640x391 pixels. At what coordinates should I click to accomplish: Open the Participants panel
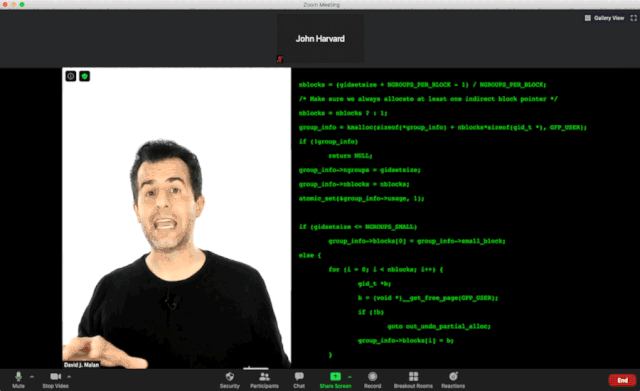tap(264, 380)
